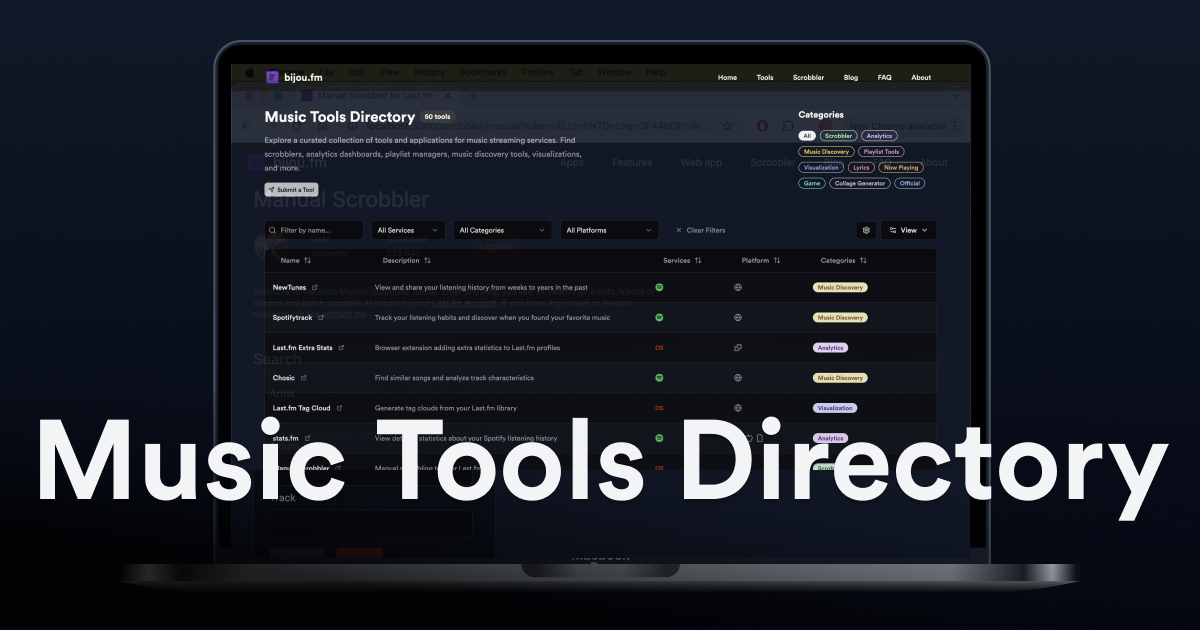Click the Filter by name search field

pyautogui.click(x=313, y=230)
